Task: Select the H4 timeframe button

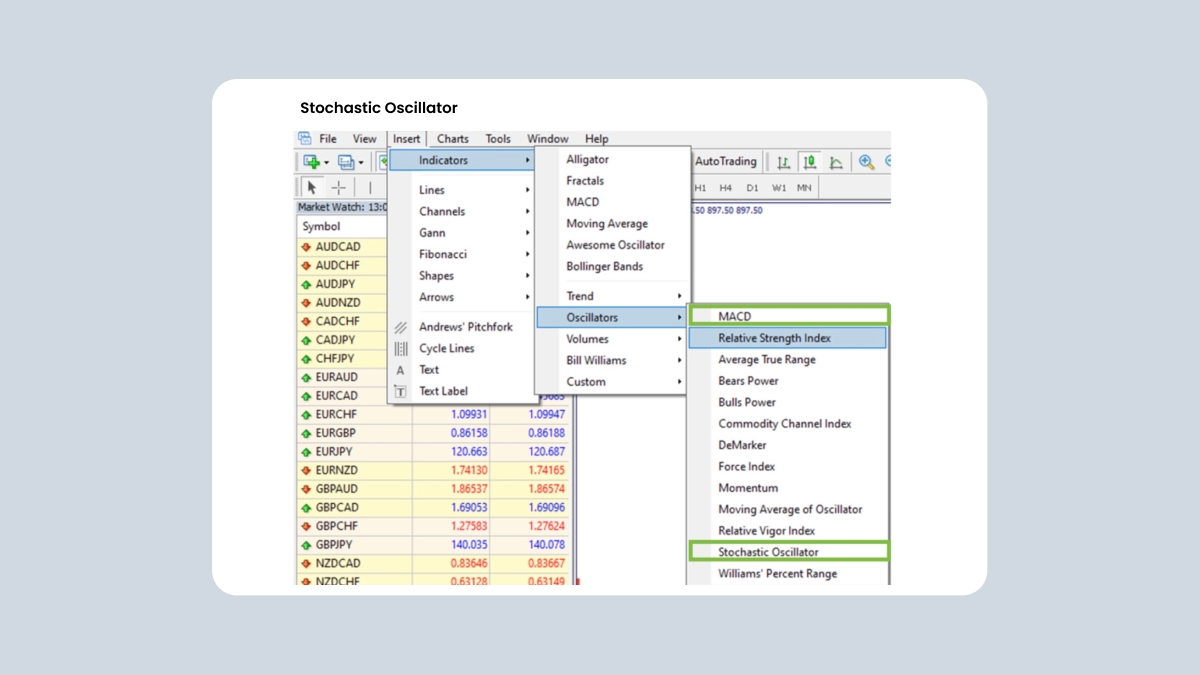Action: [x=725, y=187]
